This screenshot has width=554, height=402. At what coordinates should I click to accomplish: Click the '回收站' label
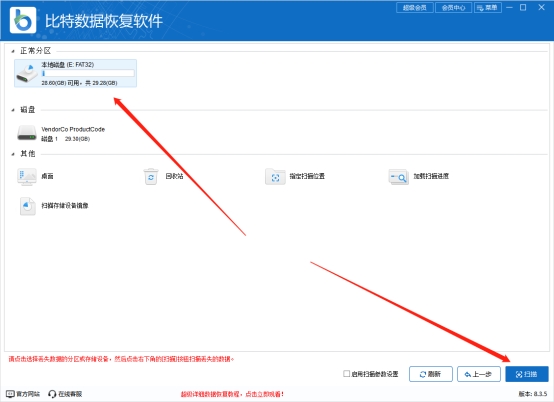point(174,176)
